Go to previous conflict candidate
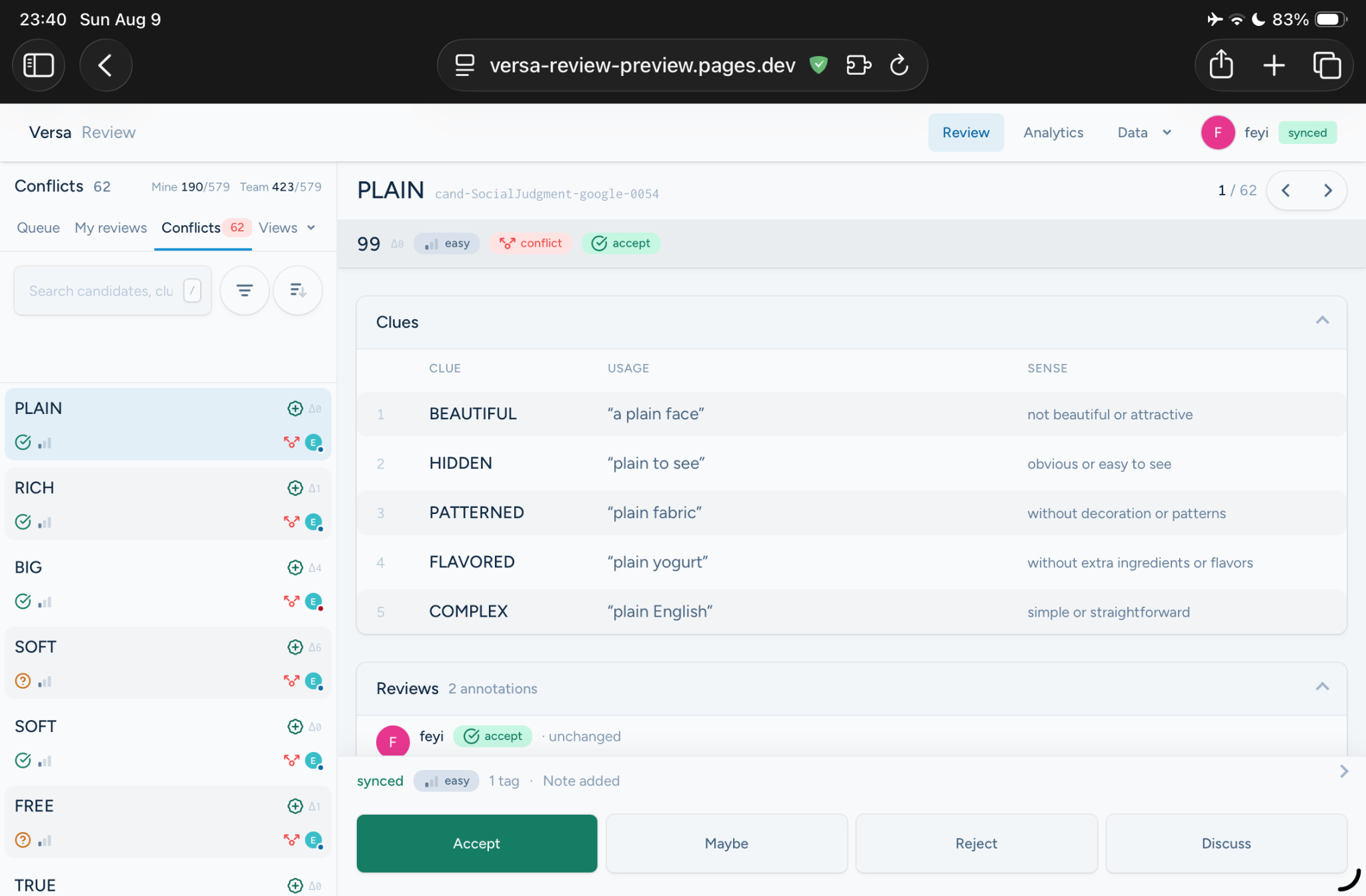The width and height of the screenshot is (1366, 896). point(1286,191)
